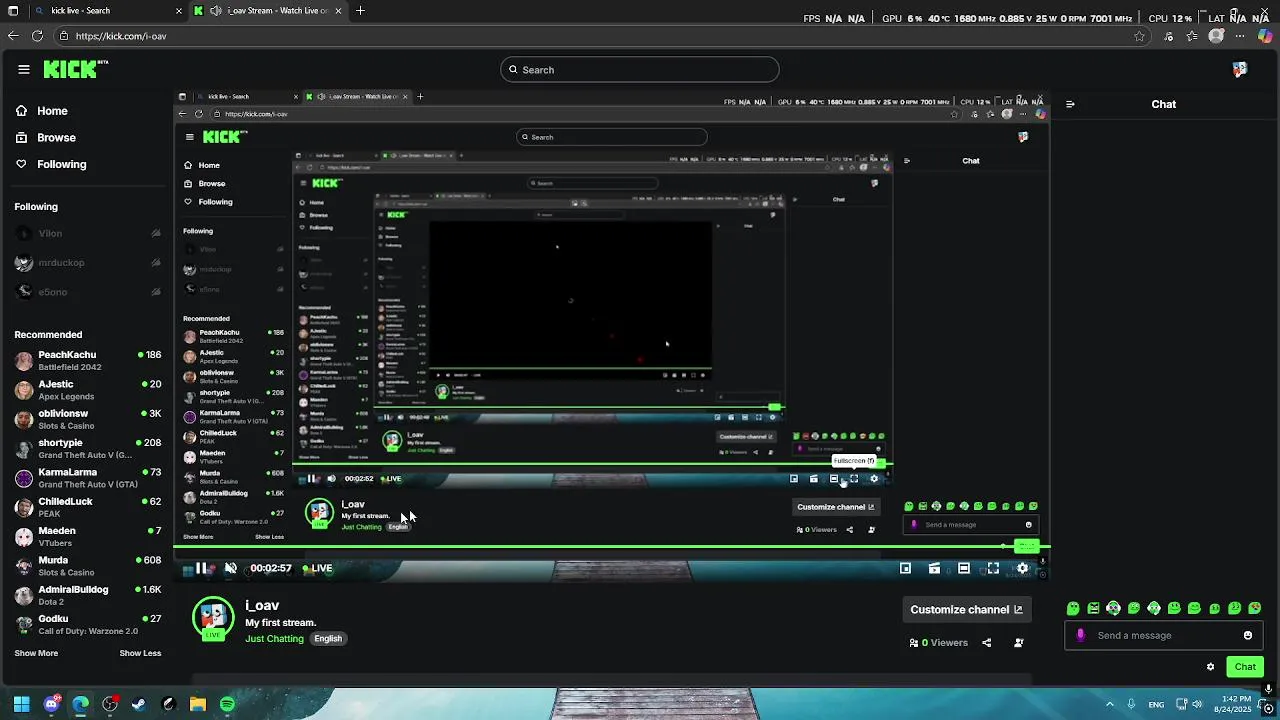The height and width of the screenshot is (720, 1280).
Task: Open recommended channel Murda
Action: (x=88, y=566)
